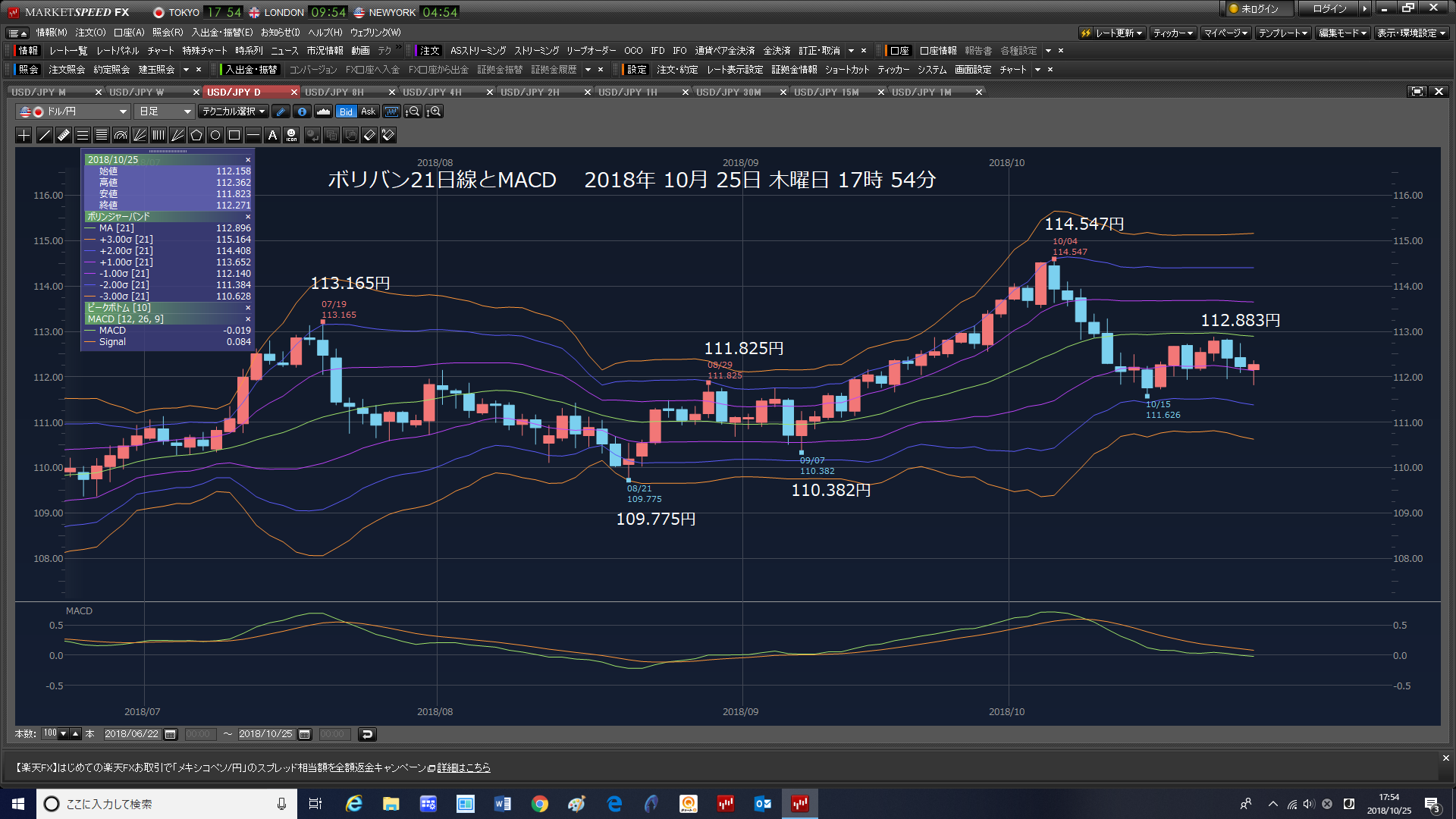Select the crosshair cursor tool

(x=24, y=135)
